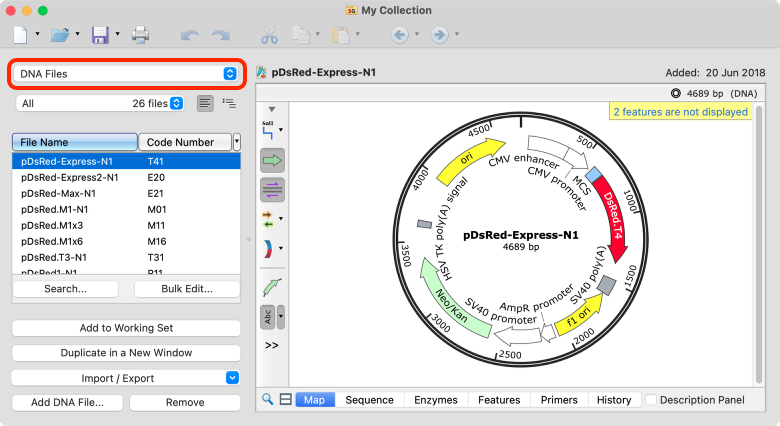
Task: Toggle the orange/green translations arrows icon
Action: (268, 219)
